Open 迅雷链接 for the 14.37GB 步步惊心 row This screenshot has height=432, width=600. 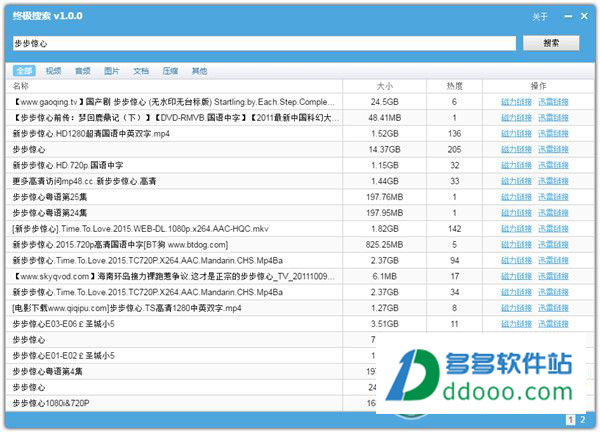coord(553,149)
